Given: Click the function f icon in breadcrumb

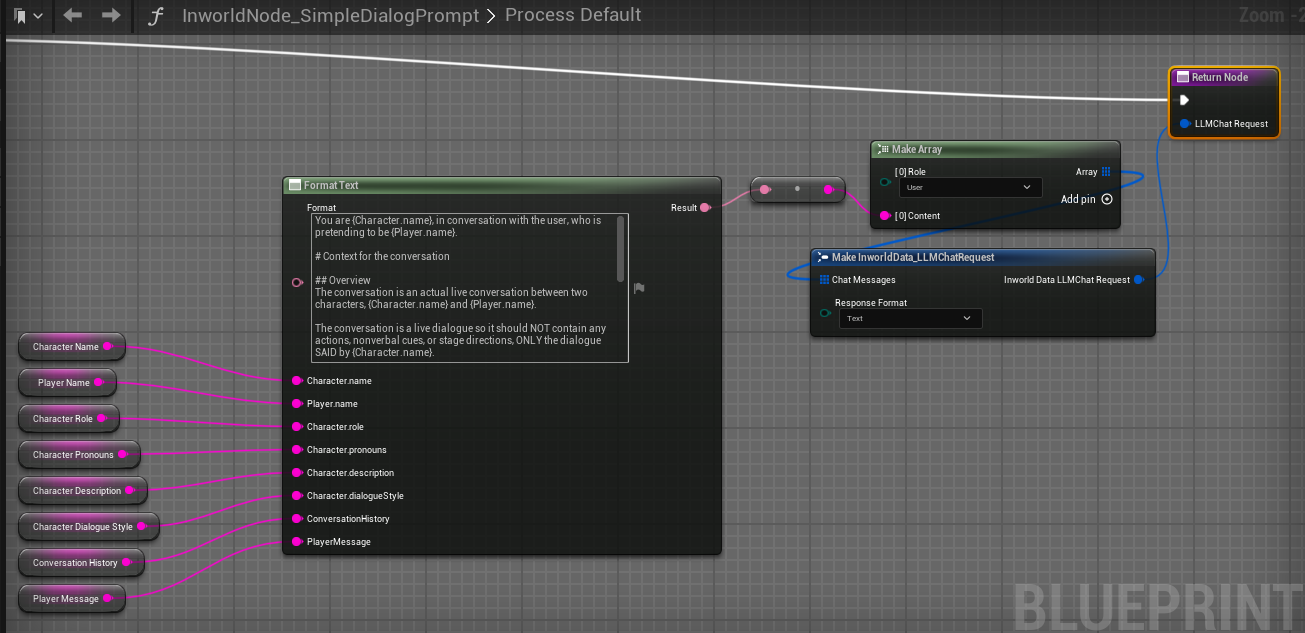Looking at the screenshot, I should tap(154, 16).
